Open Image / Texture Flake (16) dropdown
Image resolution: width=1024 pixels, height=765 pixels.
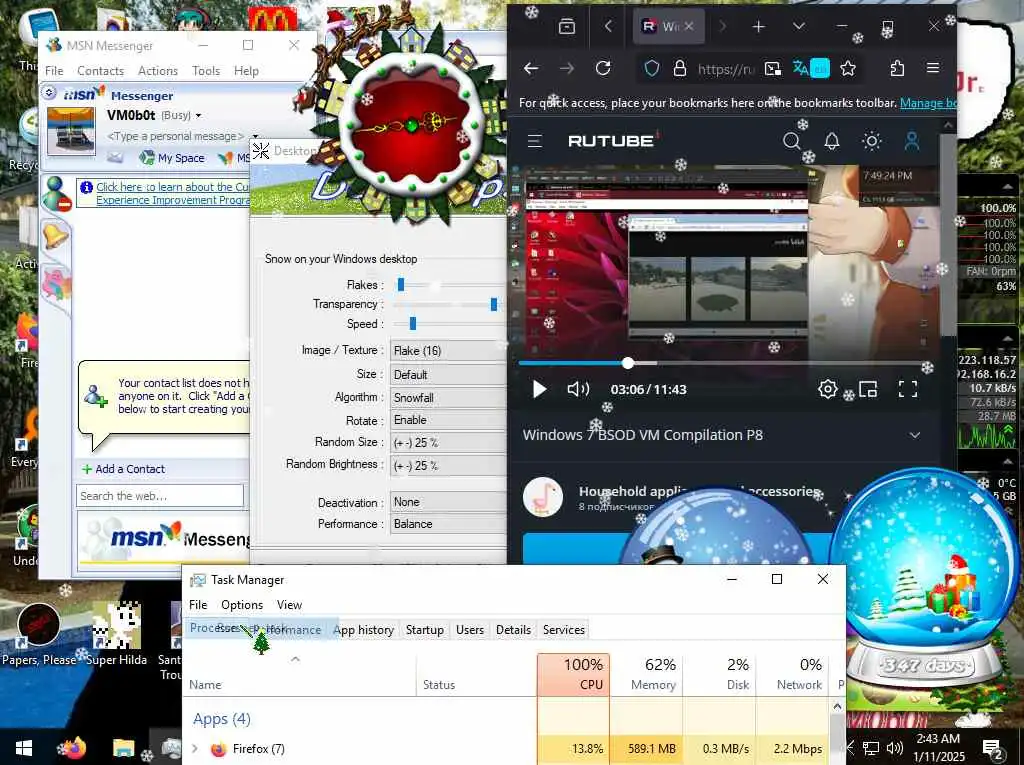click(x=449, y=351)
